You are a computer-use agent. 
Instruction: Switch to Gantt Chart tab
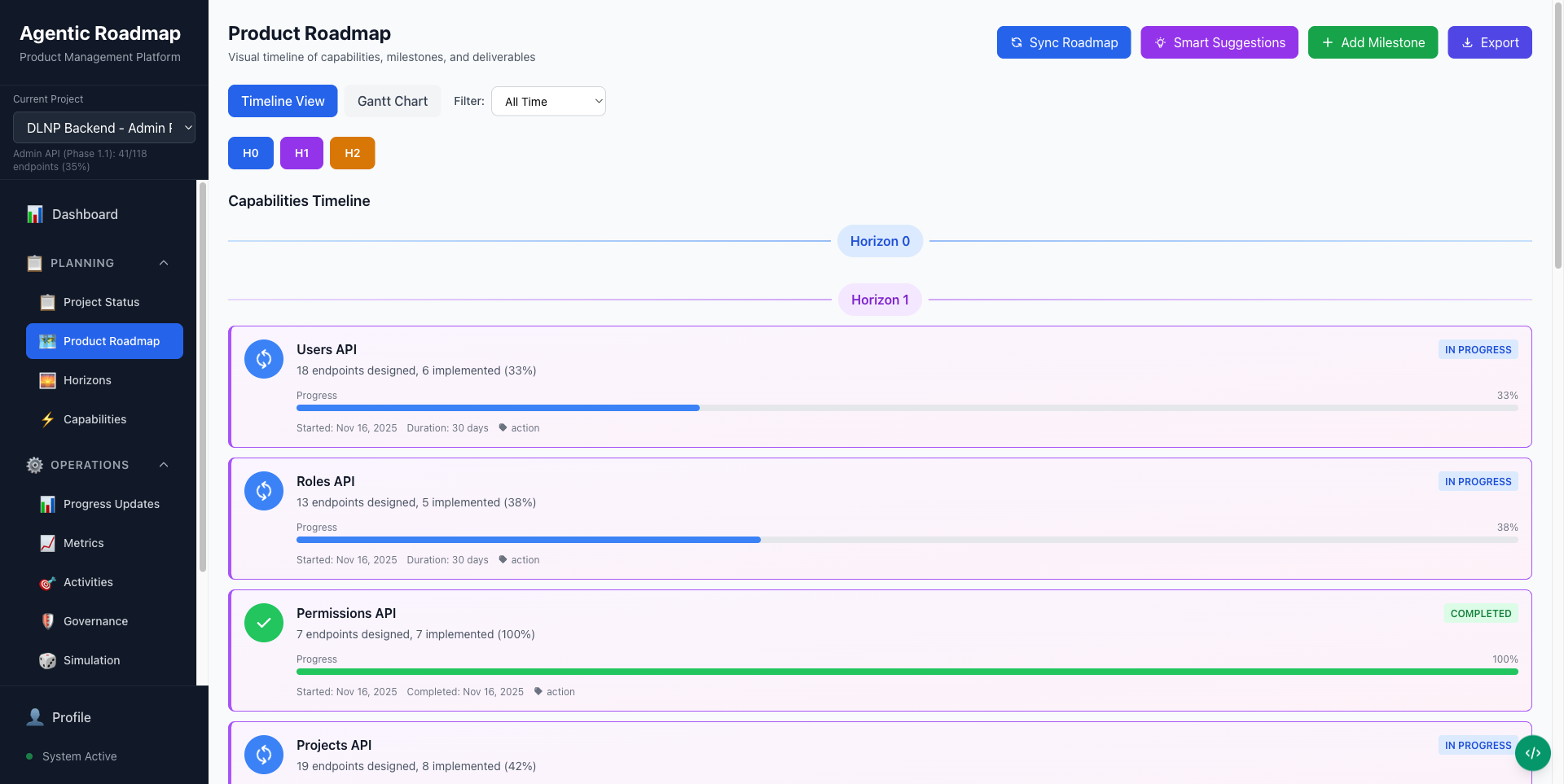(393, 101)
